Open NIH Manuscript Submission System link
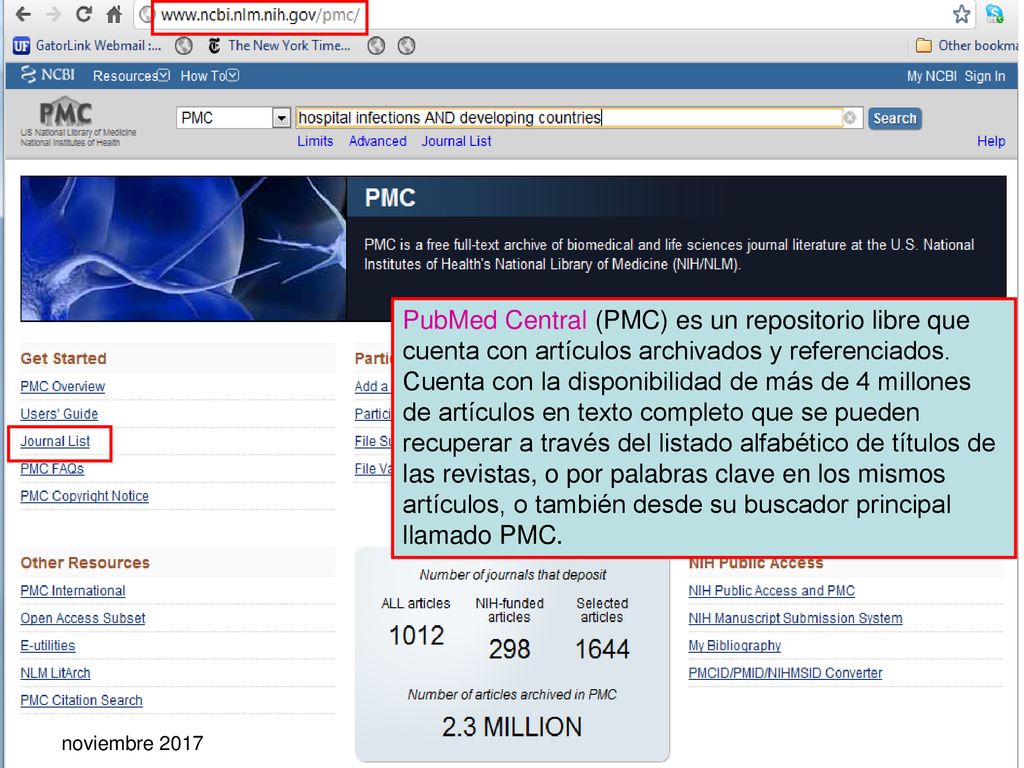Screen dimensions: 1024x768 (x=795, y=618)
